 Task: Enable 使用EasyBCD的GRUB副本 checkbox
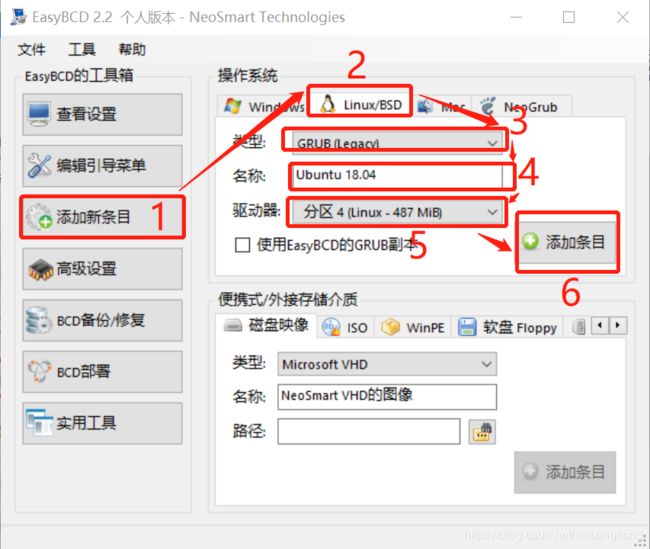point(242,245)
